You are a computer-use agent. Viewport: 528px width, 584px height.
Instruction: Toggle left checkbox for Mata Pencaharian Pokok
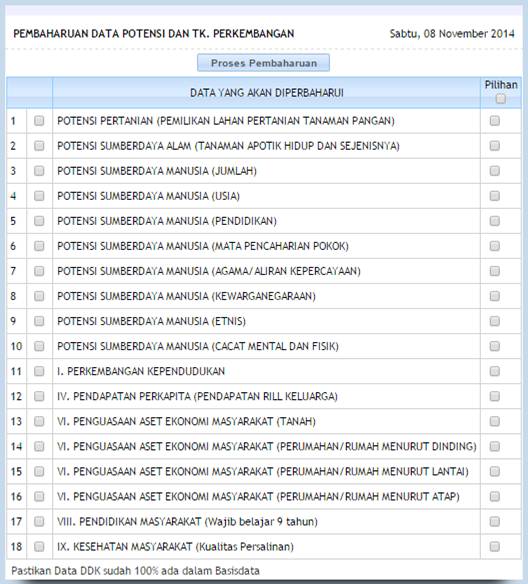[39, 246]
